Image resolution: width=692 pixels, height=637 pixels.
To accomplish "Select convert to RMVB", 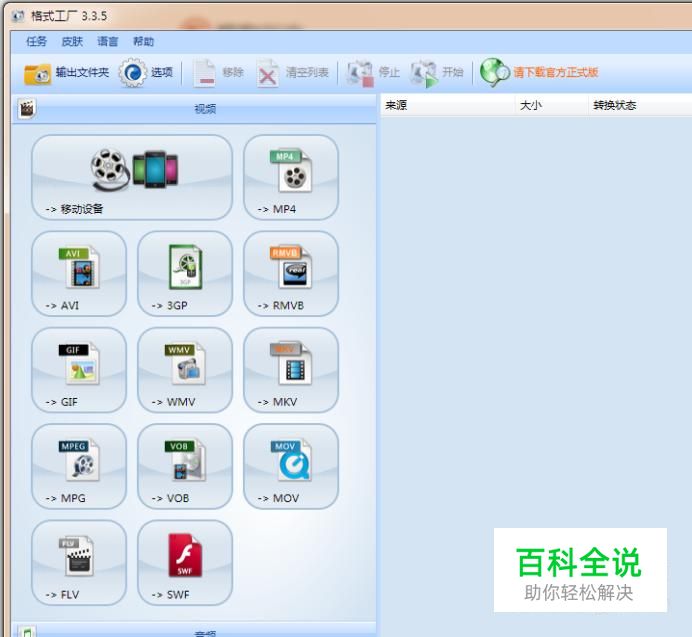I will pyautogui.click(x=291, y=274).
